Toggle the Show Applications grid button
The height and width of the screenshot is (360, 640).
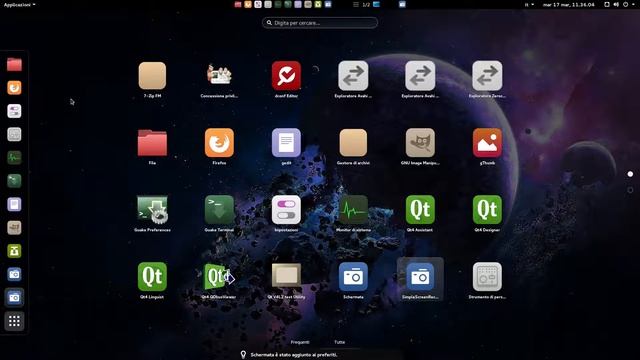(x=14, y=321)
